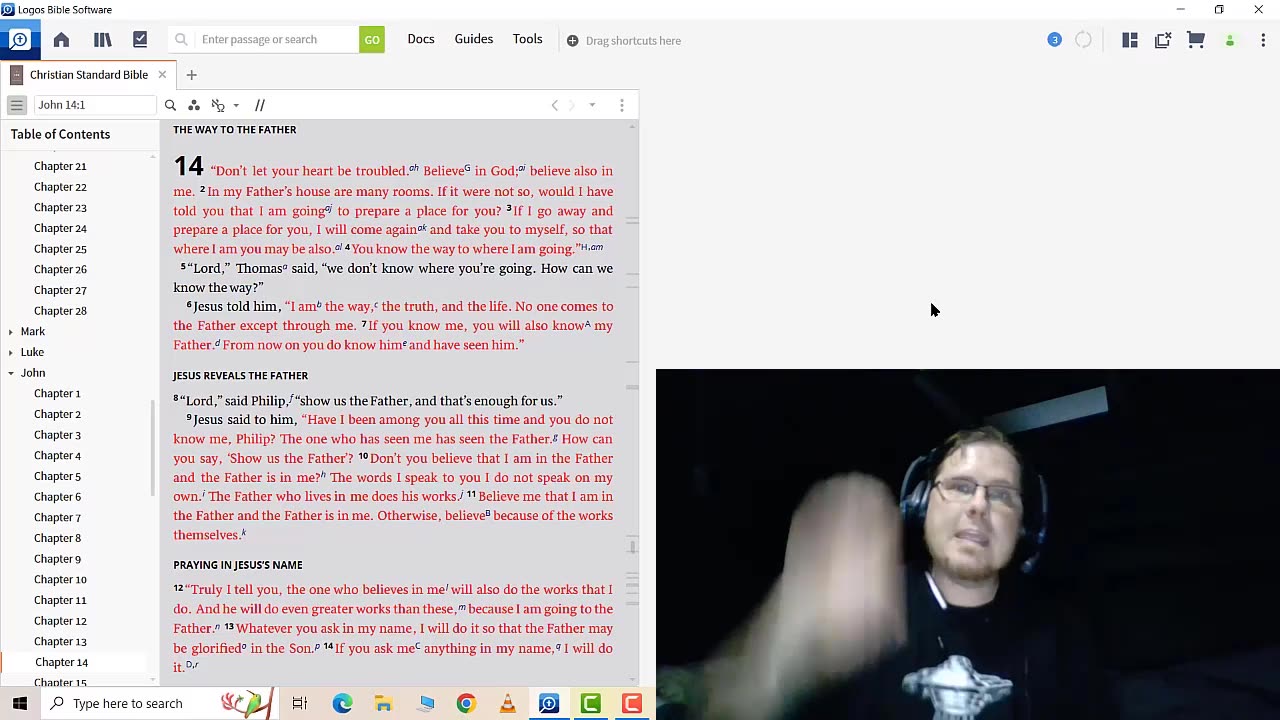Open the store shopping cart icon
1280x720 pixels.
point(1196,40)
